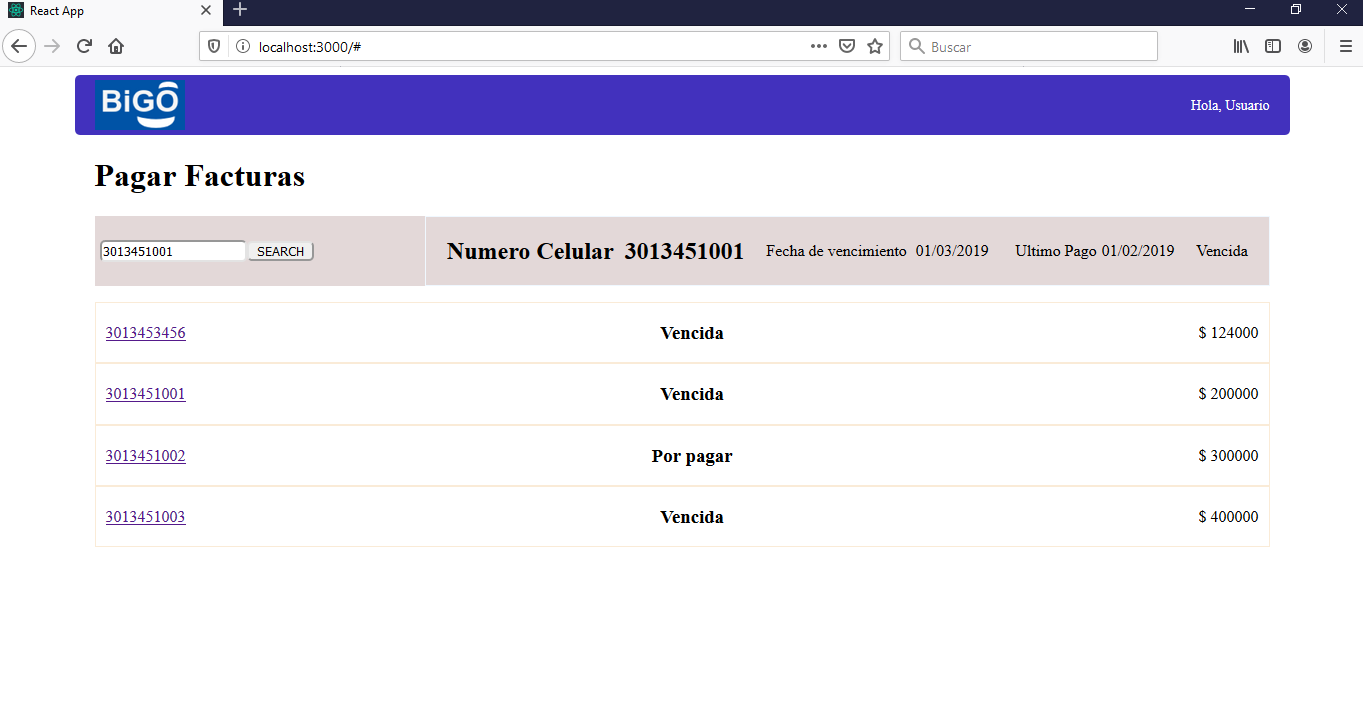The height and width of the screenshot is (717, 1363).
Task: Open a new browser tab
Action: (240, 10)
